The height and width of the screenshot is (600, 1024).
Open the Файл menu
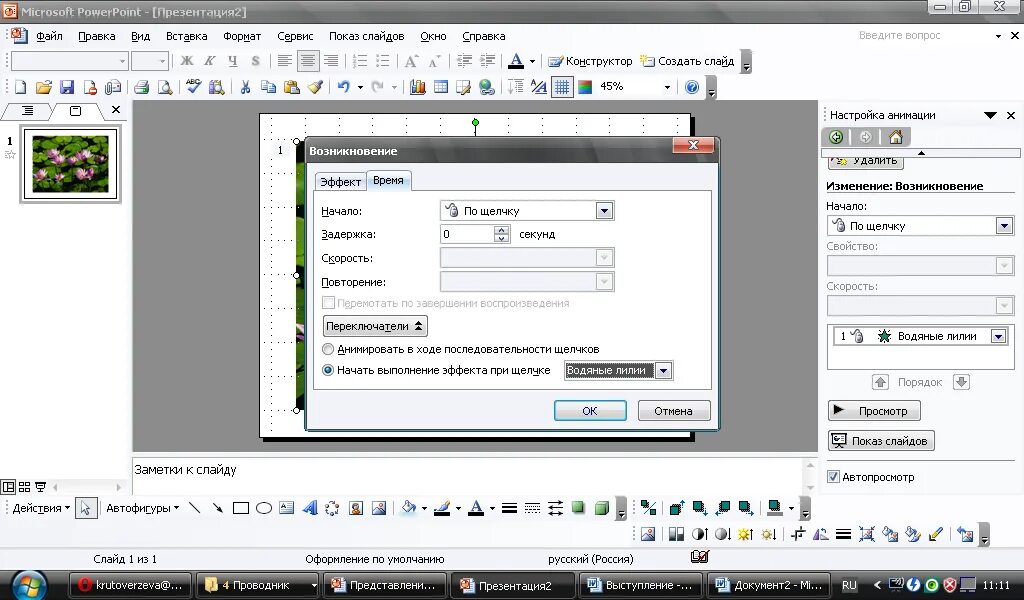(x=50, y=36)
